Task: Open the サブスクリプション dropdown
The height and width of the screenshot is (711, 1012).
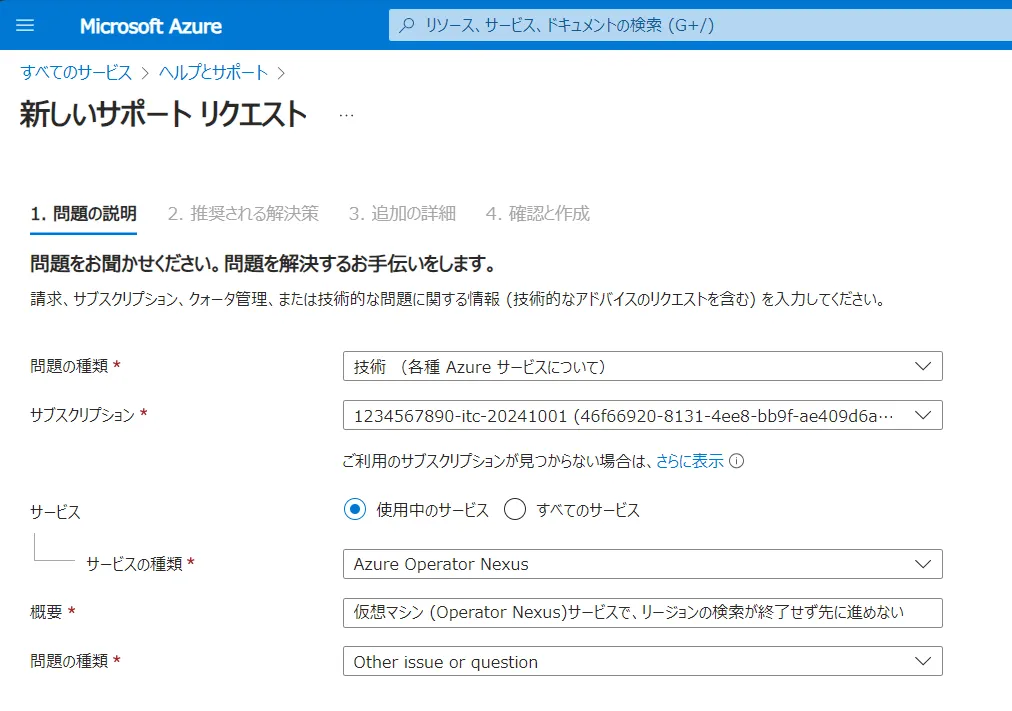Action: pyautogui.click(x=643, y=416)
